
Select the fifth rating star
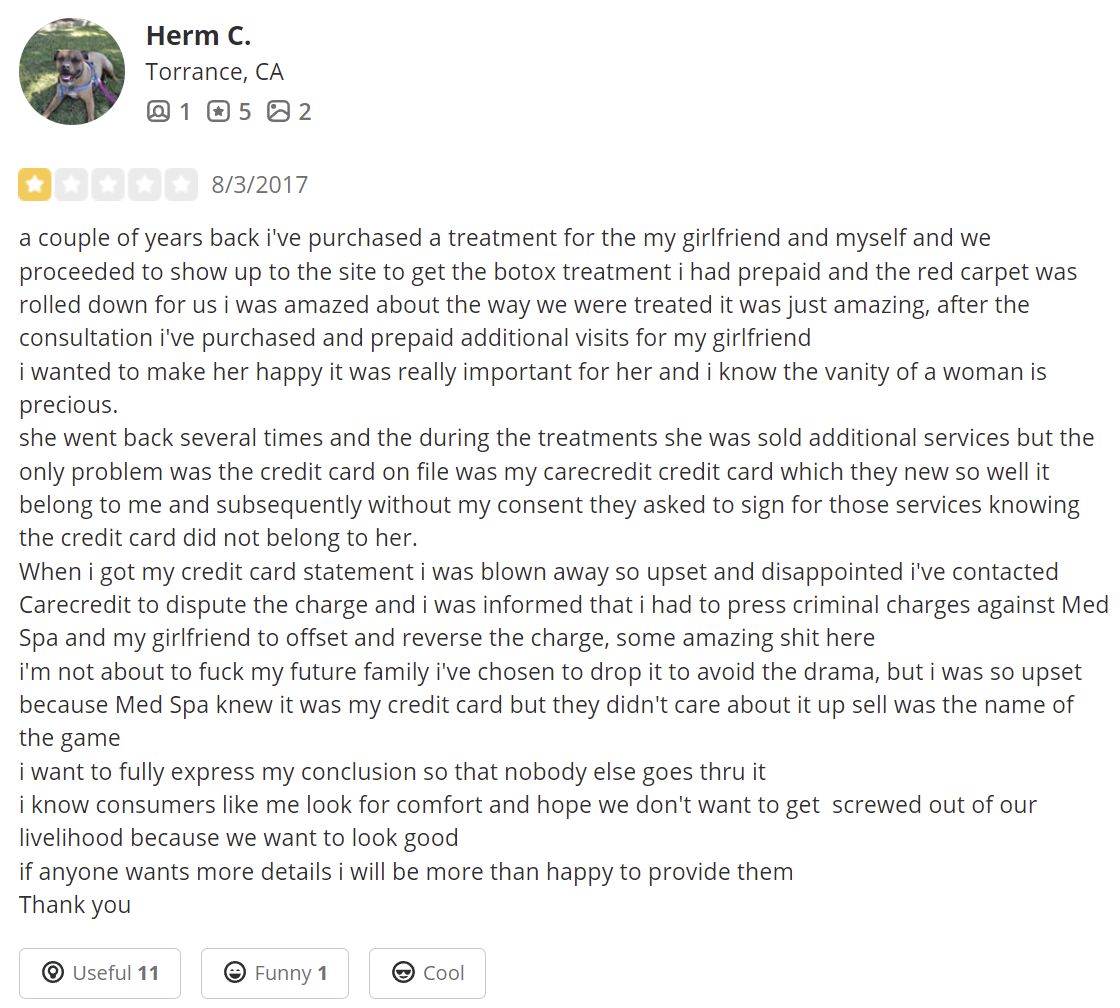pyautogui.click(x=181, y=184)
